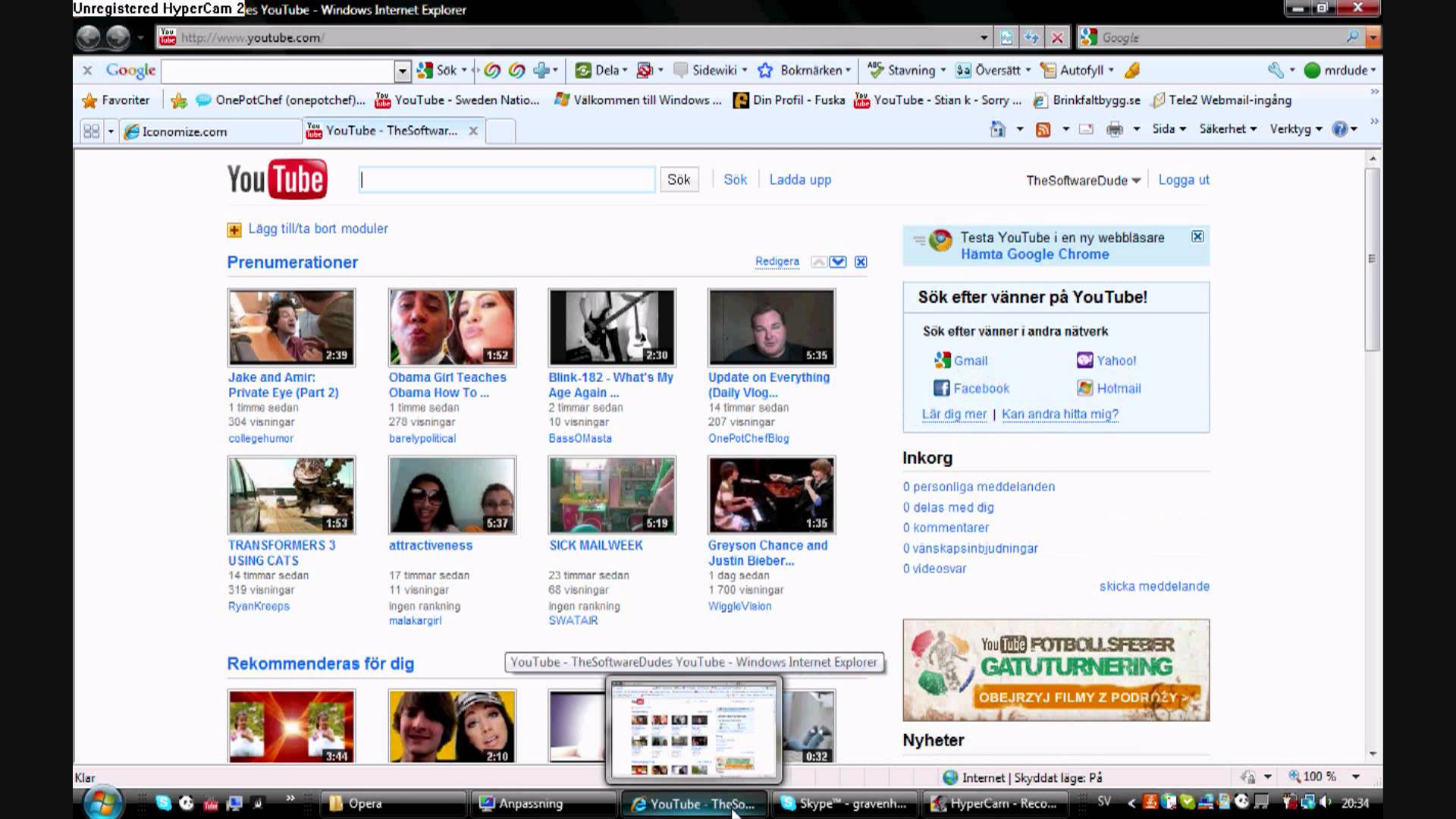Click skicka meddelande link
Viewport: 1456px width, 819px height.
[1154, 586]
